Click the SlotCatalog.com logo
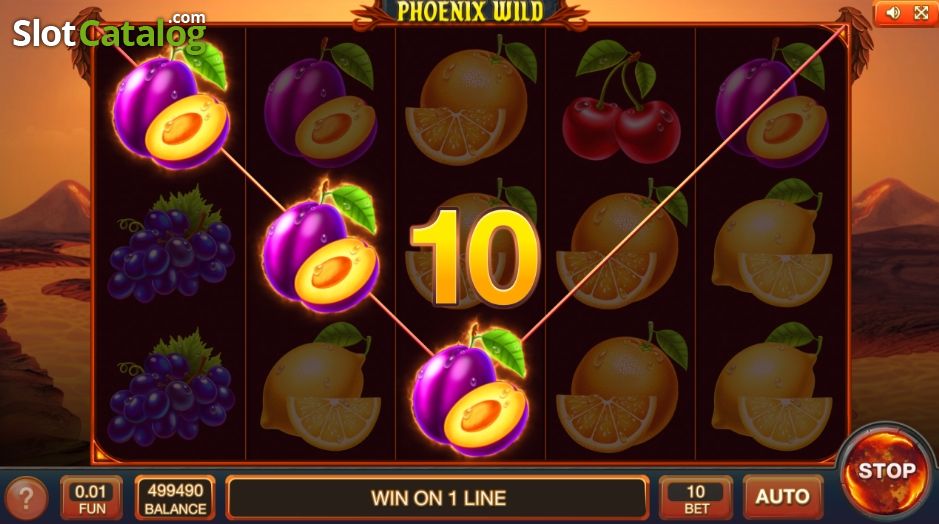 tap(110, 31)
